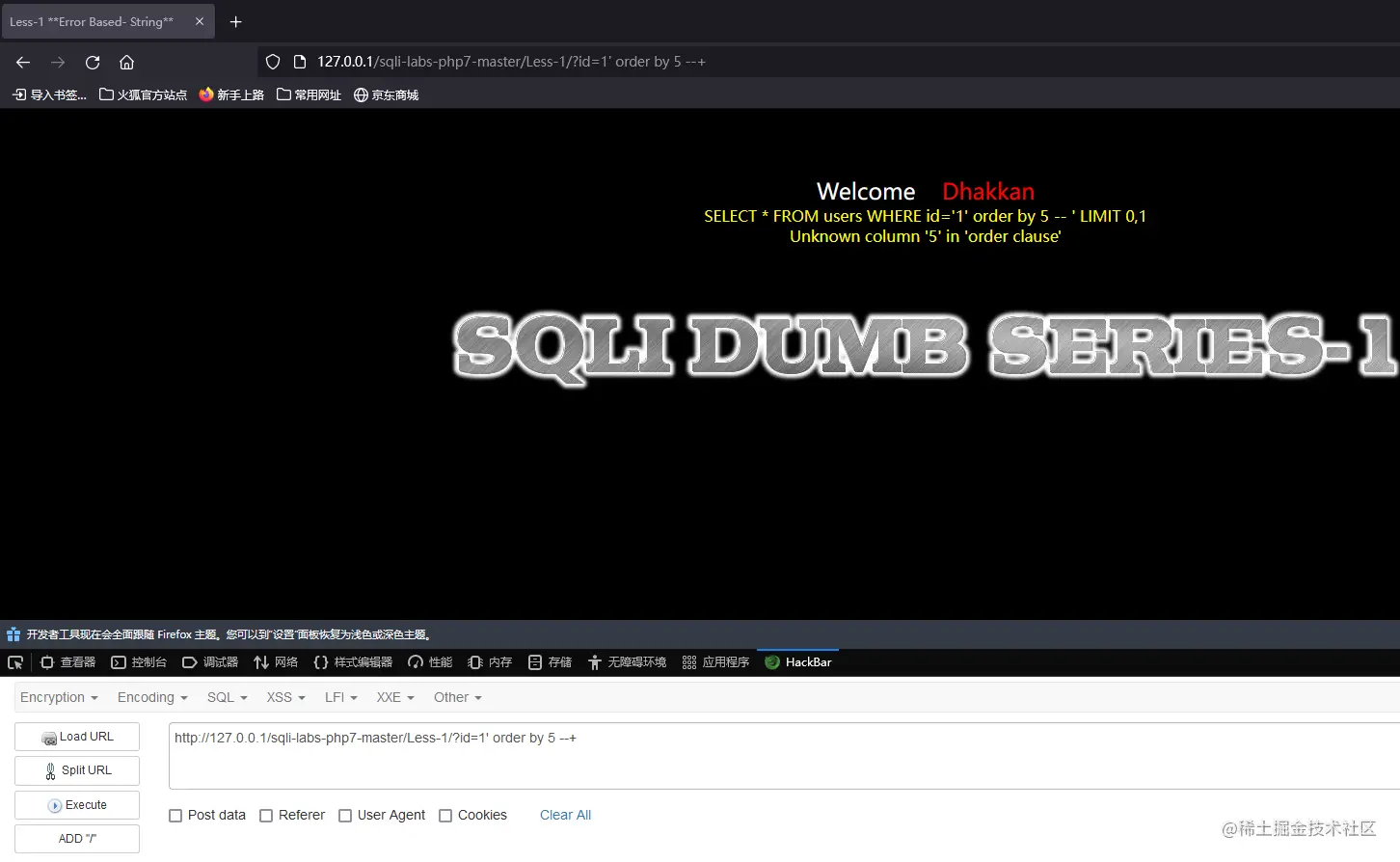This screenshot has width=1400, height=862.
Task: Click the Clear All link
Action: pos(565,815)
